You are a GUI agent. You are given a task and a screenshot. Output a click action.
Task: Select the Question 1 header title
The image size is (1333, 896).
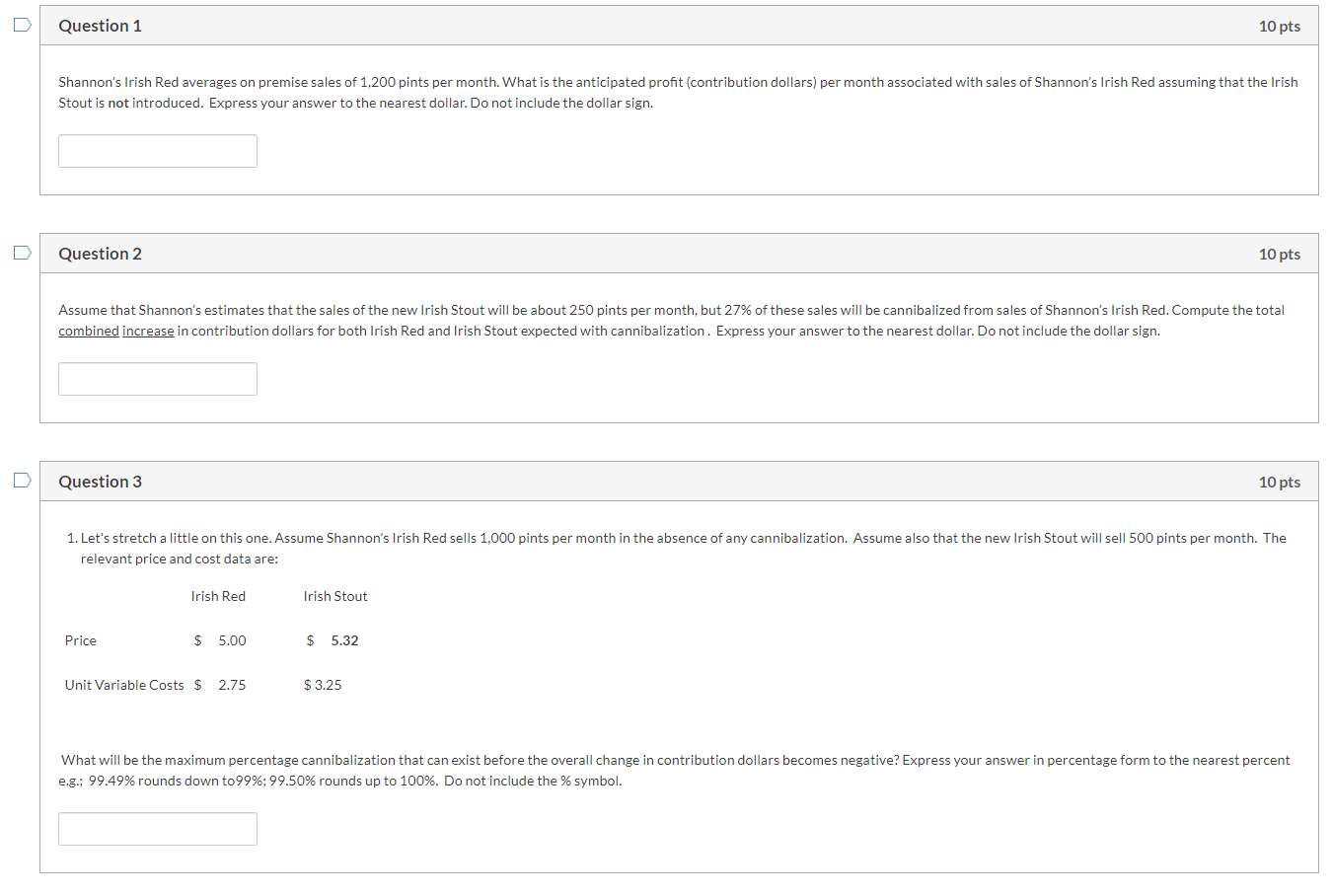click(100, 26)
